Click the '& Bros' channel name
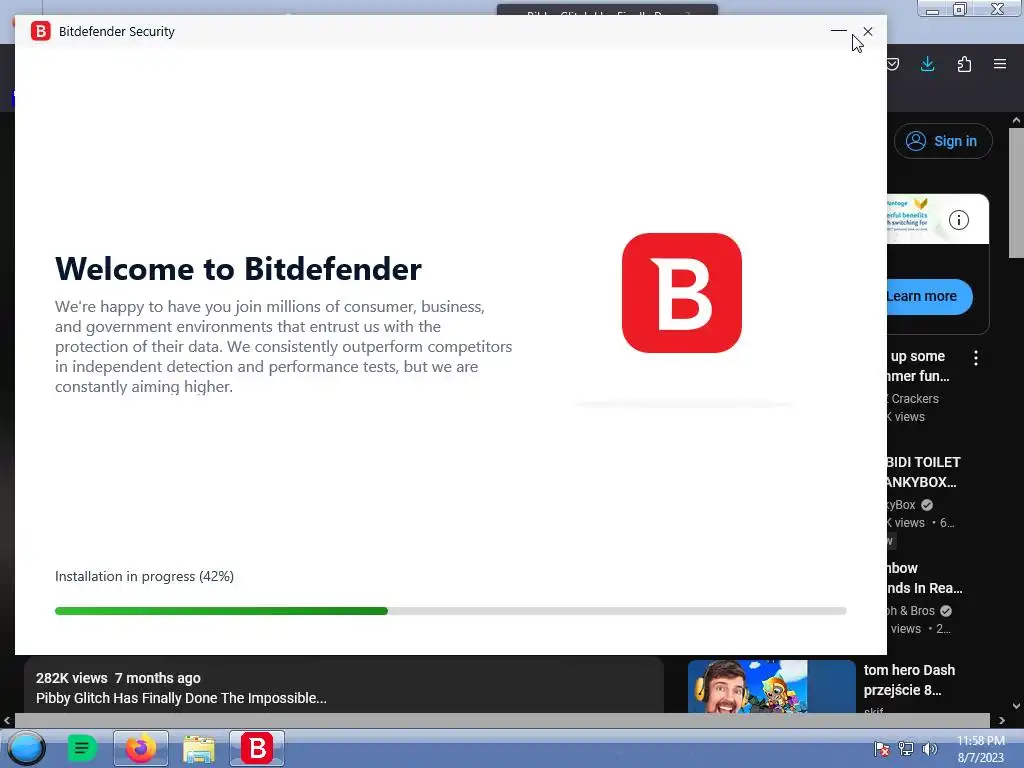This screenshot has width=1024, height=768. coord(911,611)
